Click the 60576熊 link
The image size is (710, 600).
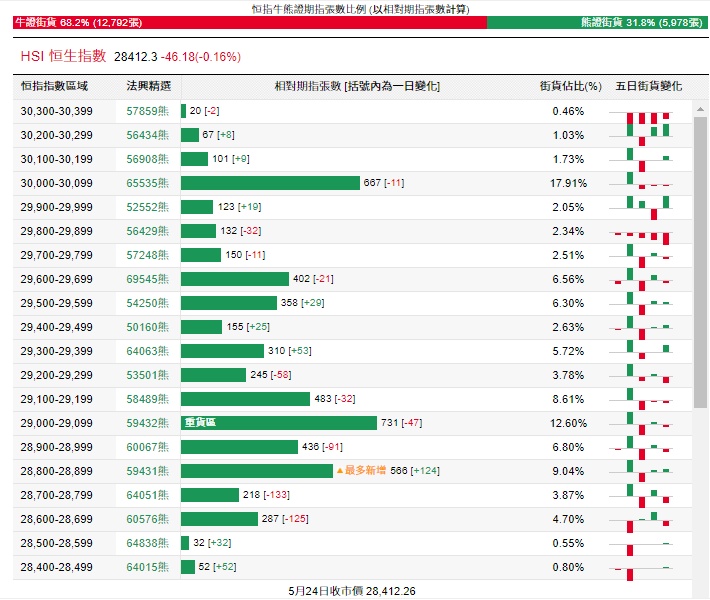point(147,519)
